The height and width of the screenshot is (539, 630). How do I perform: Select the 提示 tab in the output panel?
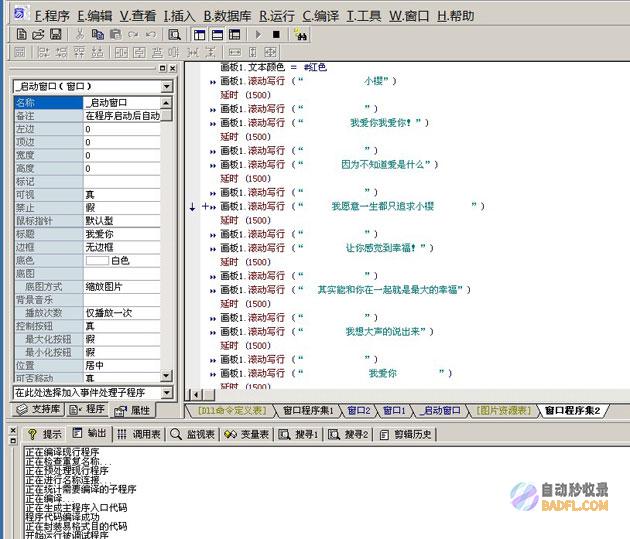click(44, 434)
